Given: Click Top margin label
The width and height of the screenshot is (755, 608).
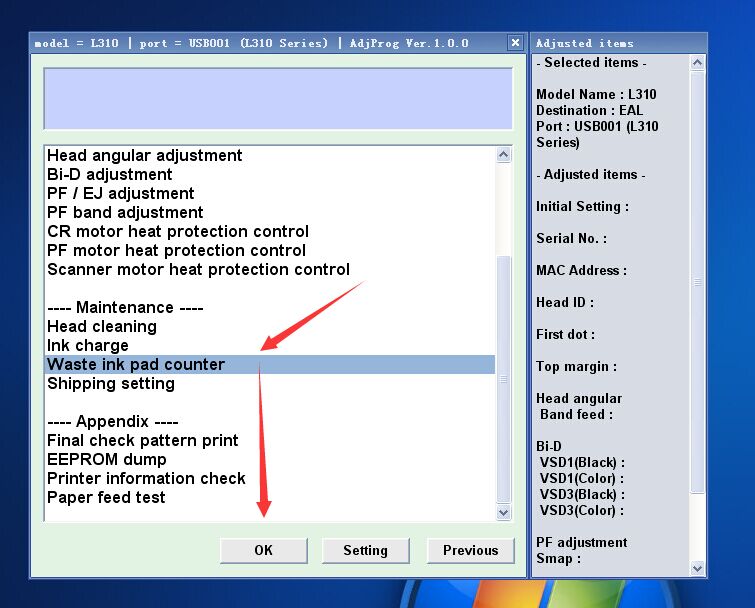Looking at the screenshot, I should coord(576,366).
